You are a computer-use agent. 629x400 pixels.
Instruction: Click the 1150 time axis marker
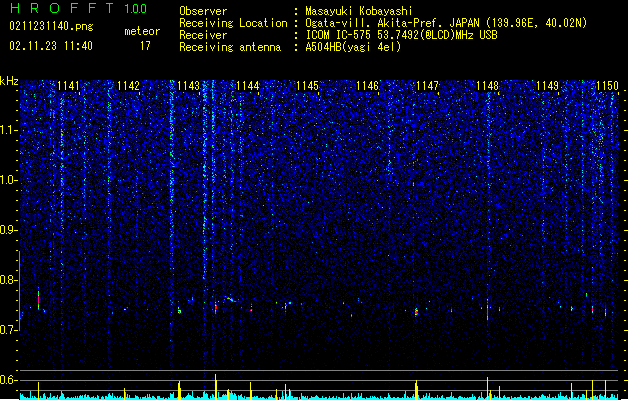607,86
